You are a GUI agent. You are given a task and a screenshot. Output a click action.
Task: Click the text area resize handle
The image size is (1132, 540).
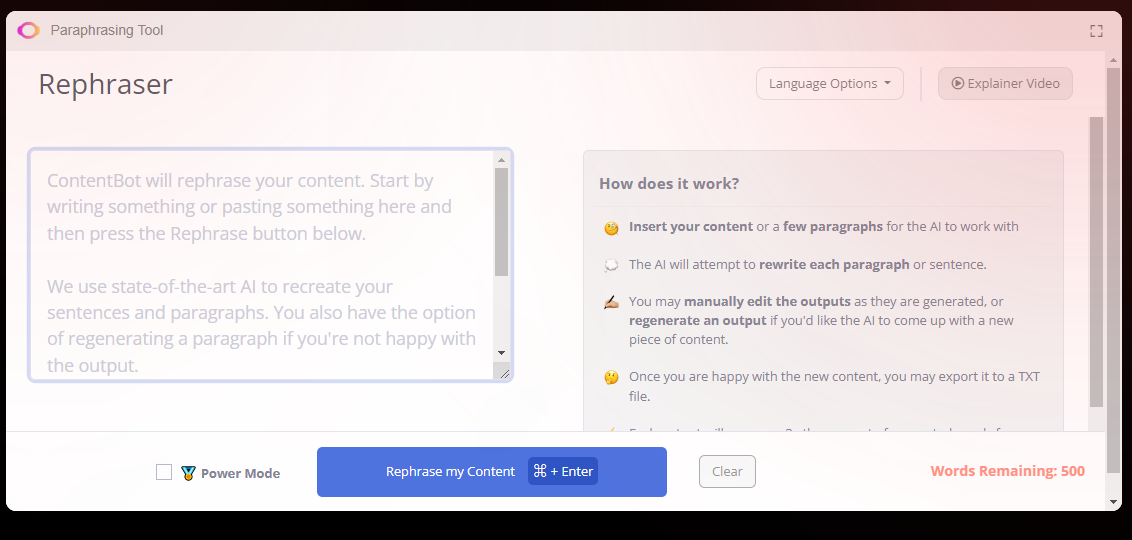coord(503,373)
